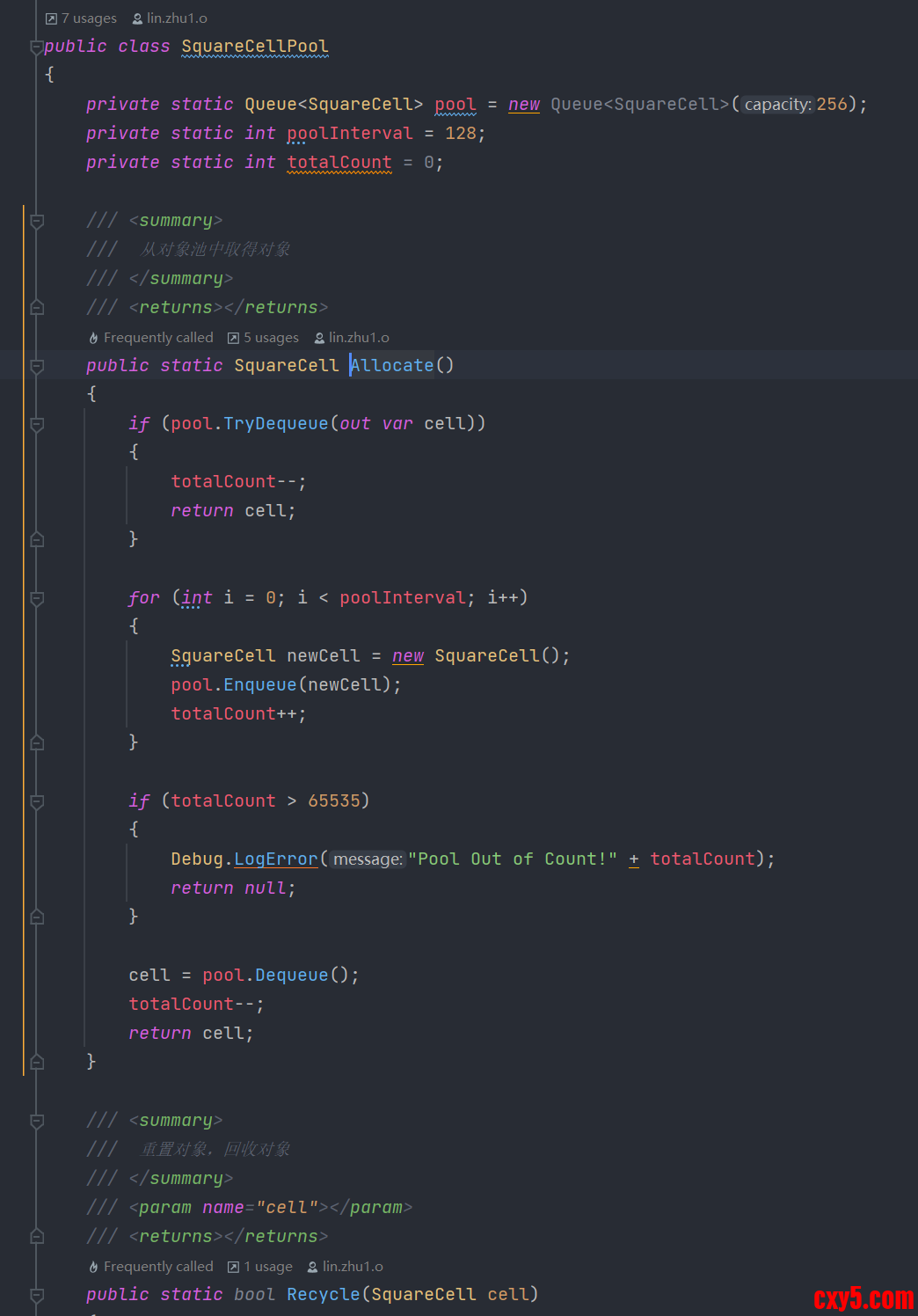The height and width of the screenshot is (1316, 918).
Task: Click the author icon above the SquareCellPool class
Action: (137, 18)
